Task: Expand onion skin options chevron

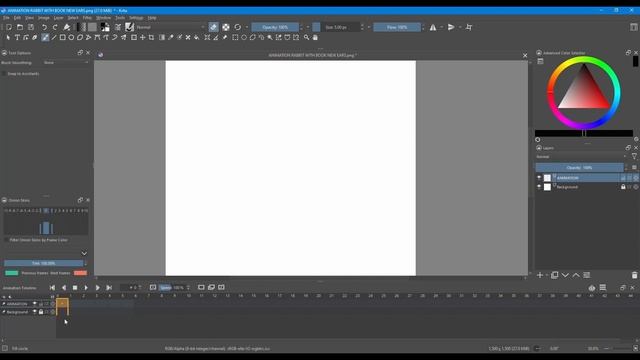Action: point(84,253)
